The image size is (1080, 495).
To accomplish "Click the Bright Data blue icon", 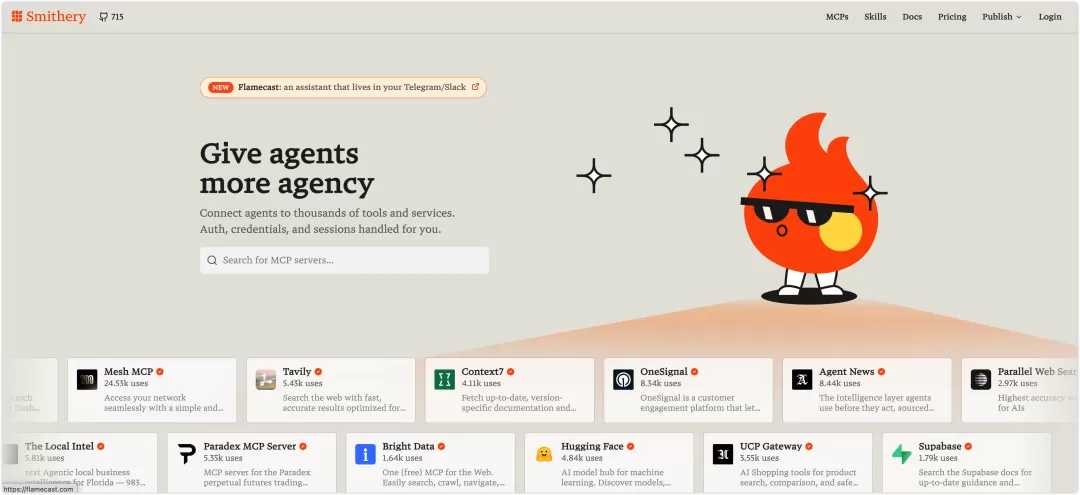I will point(365,454).
